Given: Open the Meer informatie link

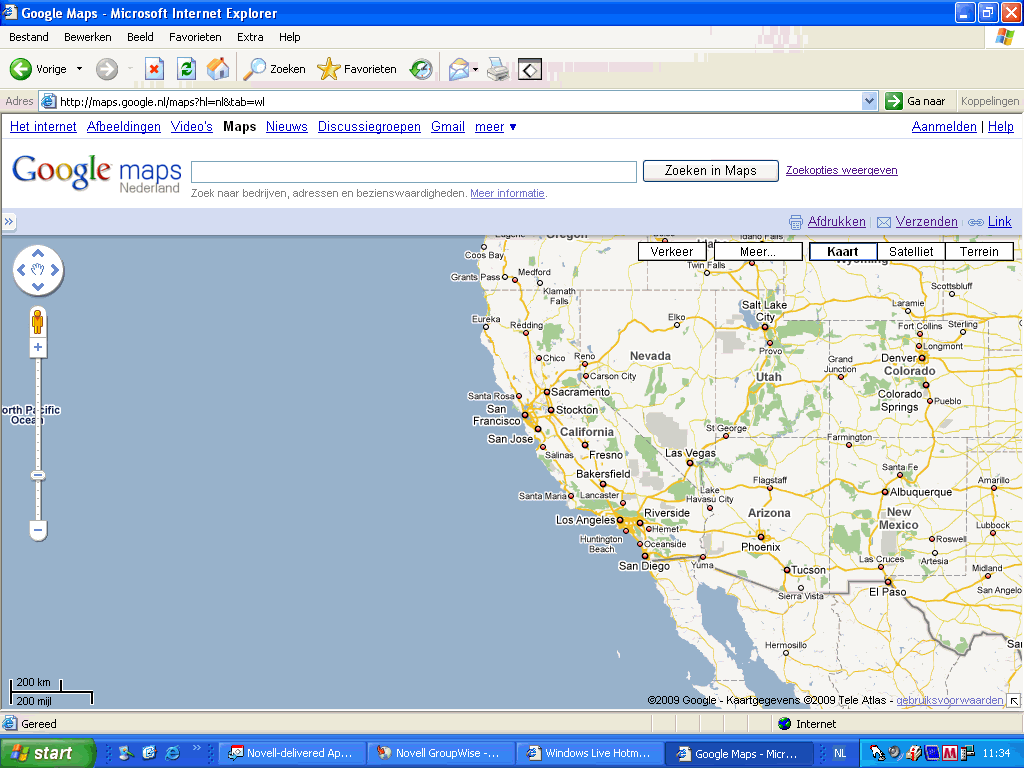Looking at the screenshot, I should click(x=507, y=193).
